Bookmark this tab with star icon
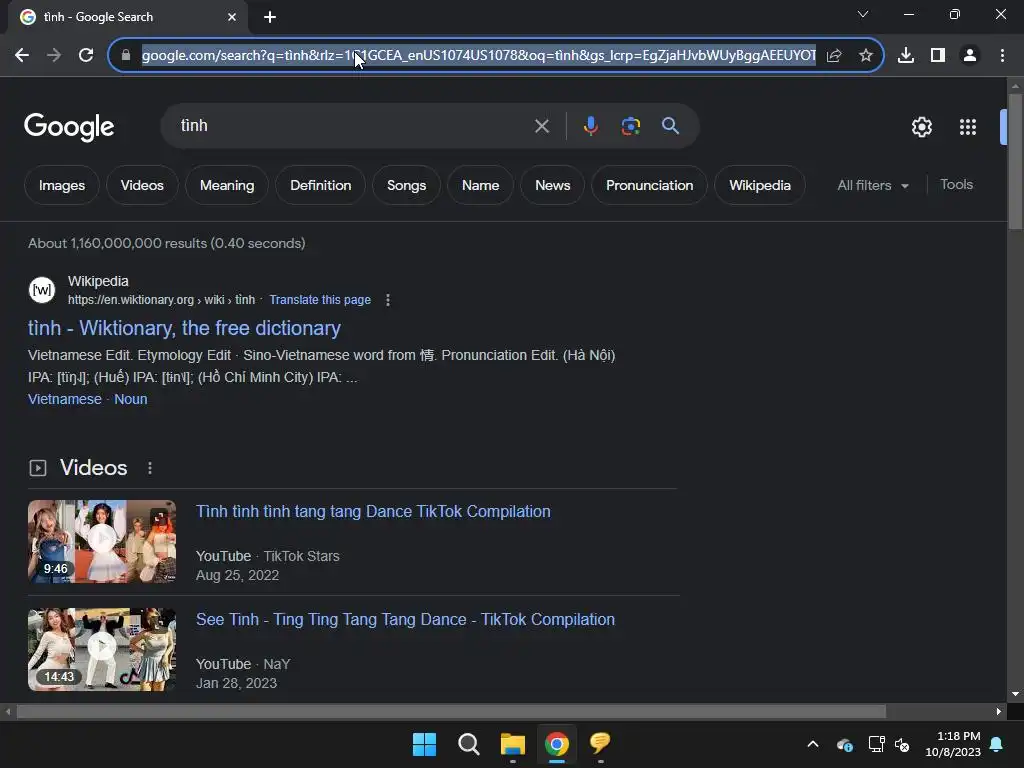 coord(866,56)
